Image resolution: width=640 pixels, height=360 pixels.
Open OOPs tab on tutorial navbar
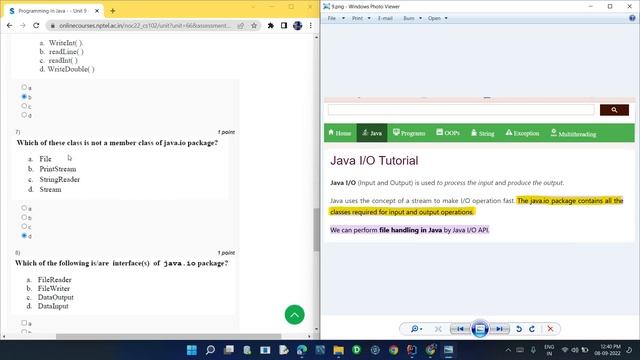click(448, 133)
